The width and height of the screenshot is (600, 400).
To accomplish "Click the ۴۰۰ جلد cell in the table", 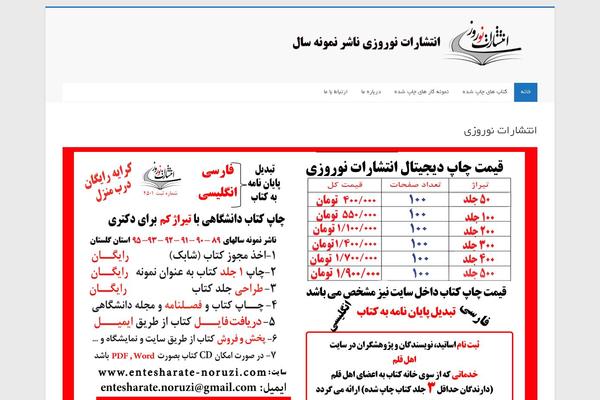I will click(x=479, y=259).
